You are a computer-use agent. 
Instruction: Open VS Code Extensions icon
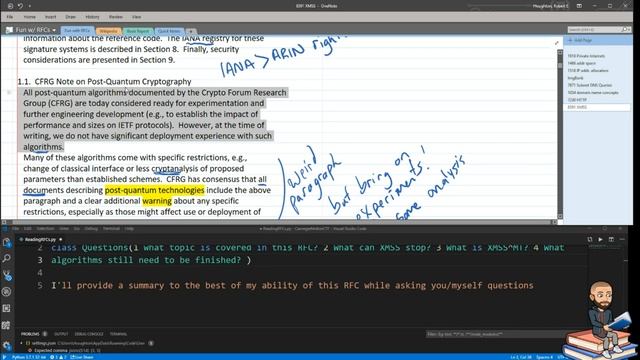(7, 309)
